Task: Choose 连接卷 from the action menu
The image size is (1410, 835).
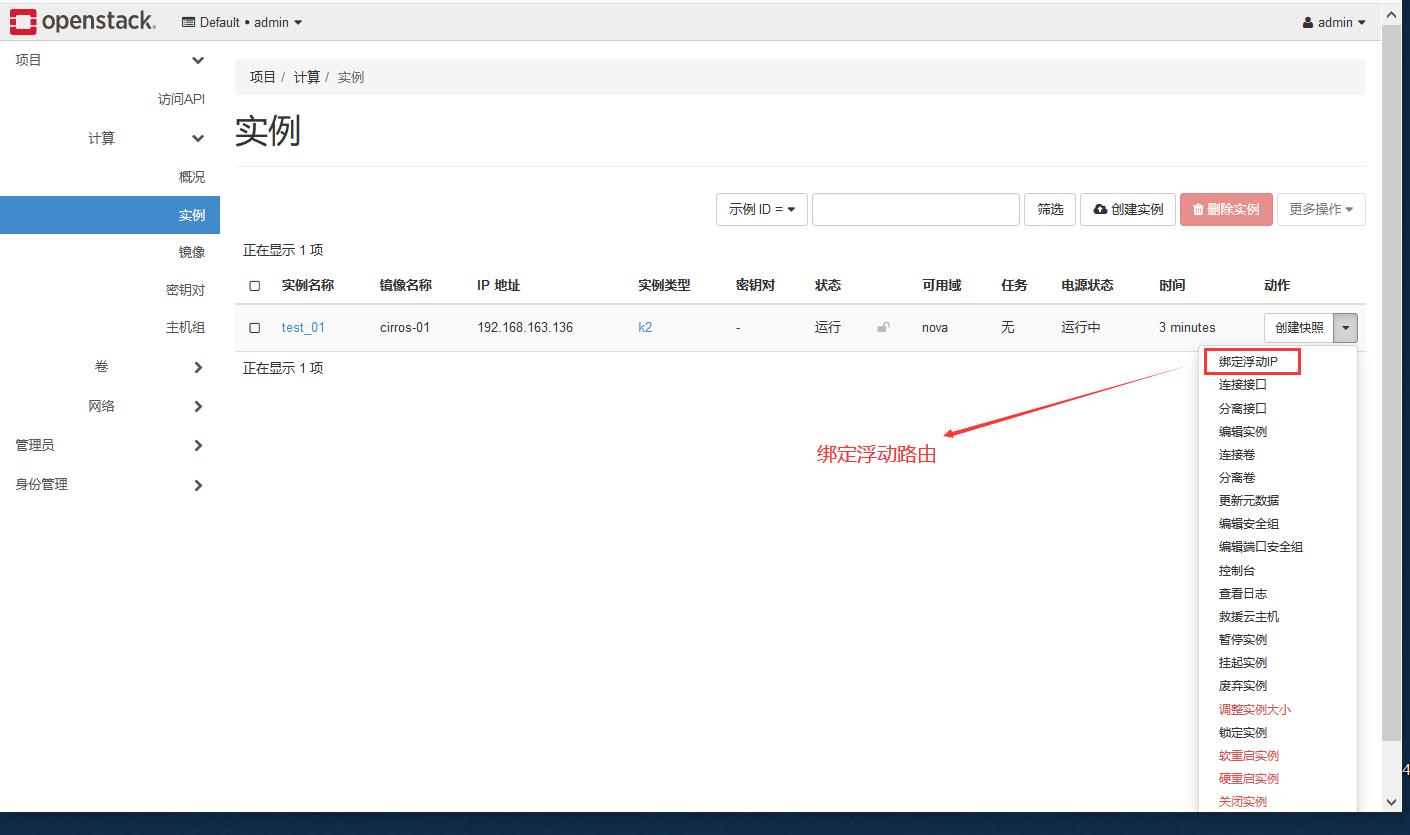Action: (x=1237, y=454)
